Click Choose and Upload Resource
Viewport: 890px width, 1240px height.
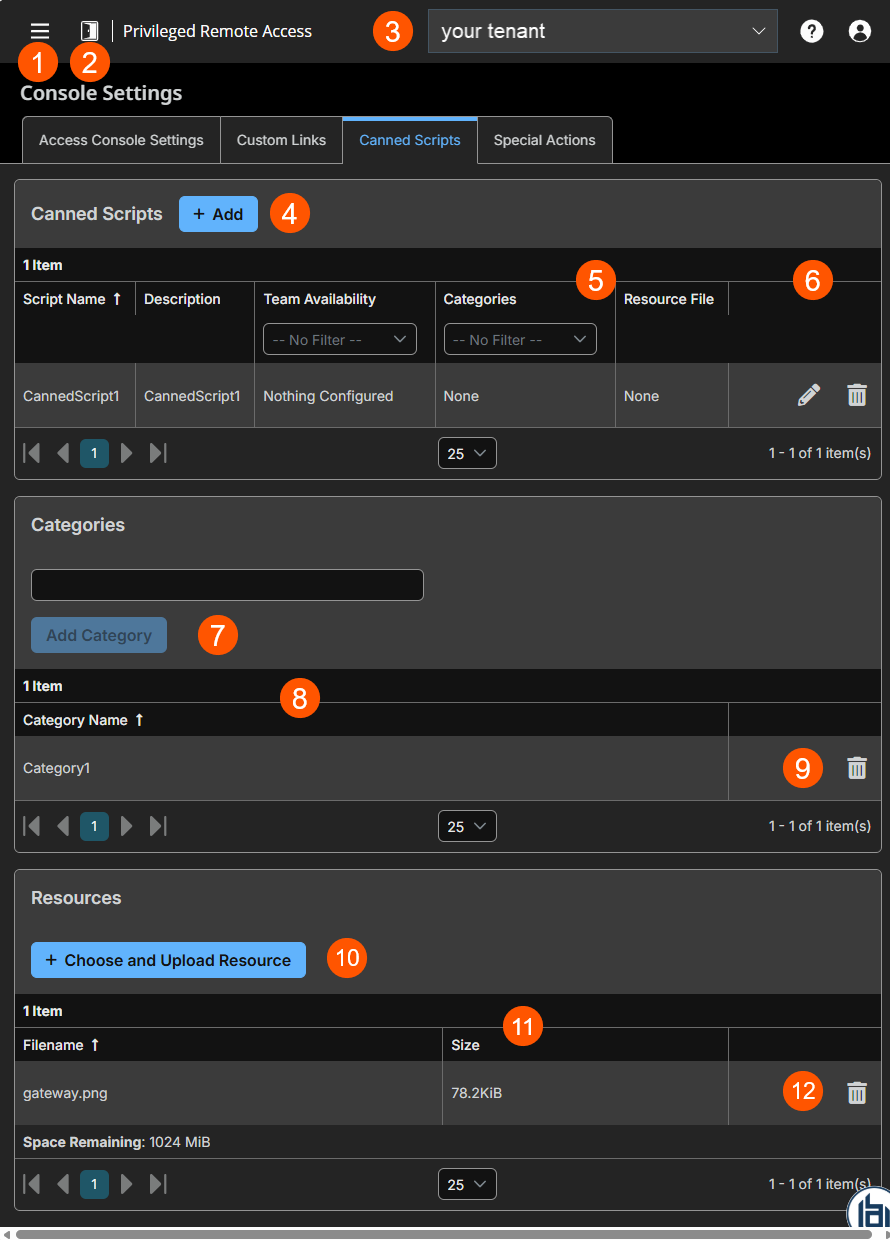168,958
